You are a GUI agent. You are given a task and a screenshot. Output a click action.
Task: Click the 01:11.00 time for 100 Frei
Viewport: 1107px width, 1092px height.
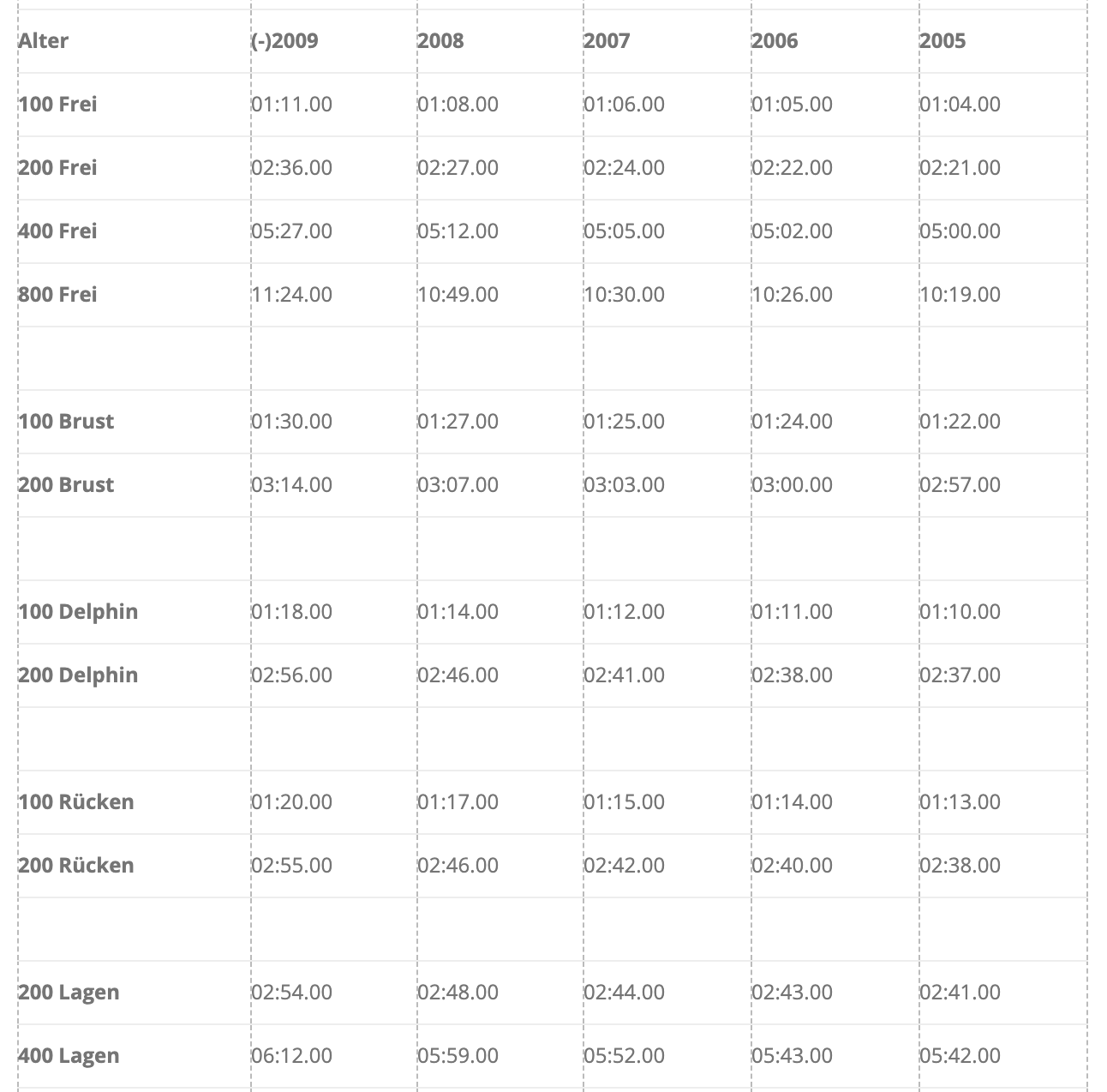[291, 105]
